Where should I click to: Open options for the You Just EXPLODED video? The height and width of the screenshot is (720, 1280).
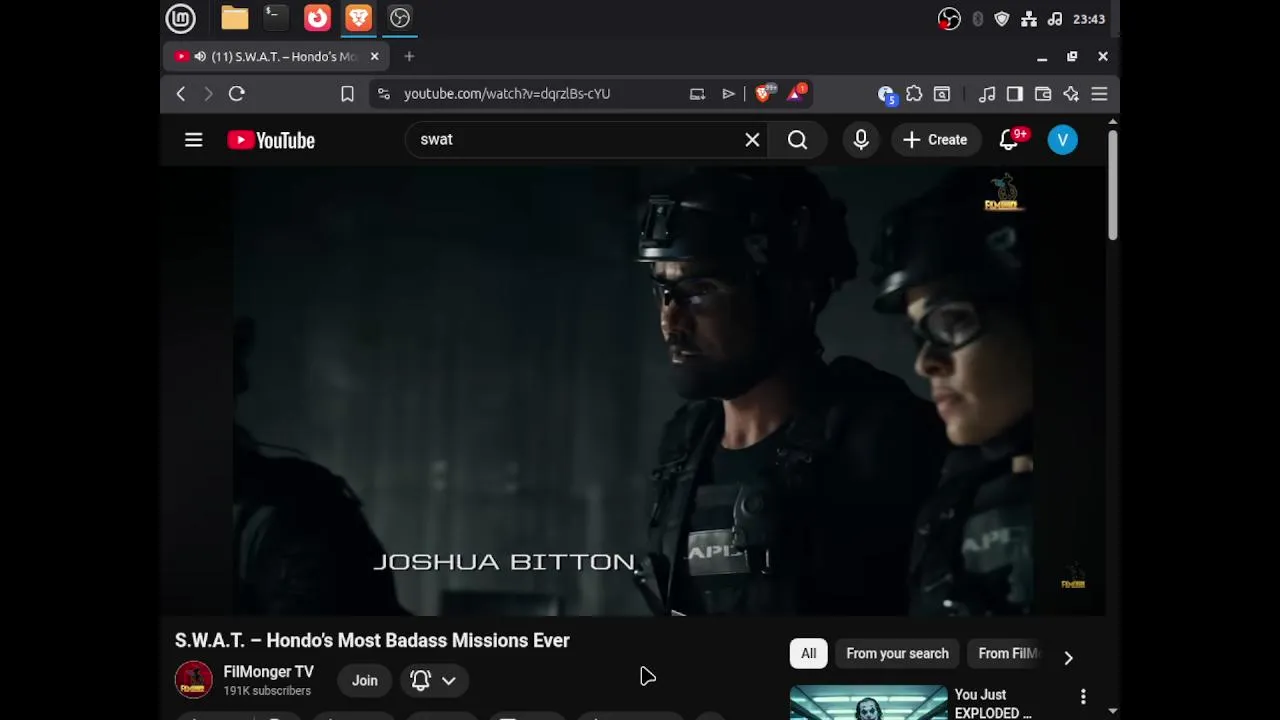[1083, 696]
